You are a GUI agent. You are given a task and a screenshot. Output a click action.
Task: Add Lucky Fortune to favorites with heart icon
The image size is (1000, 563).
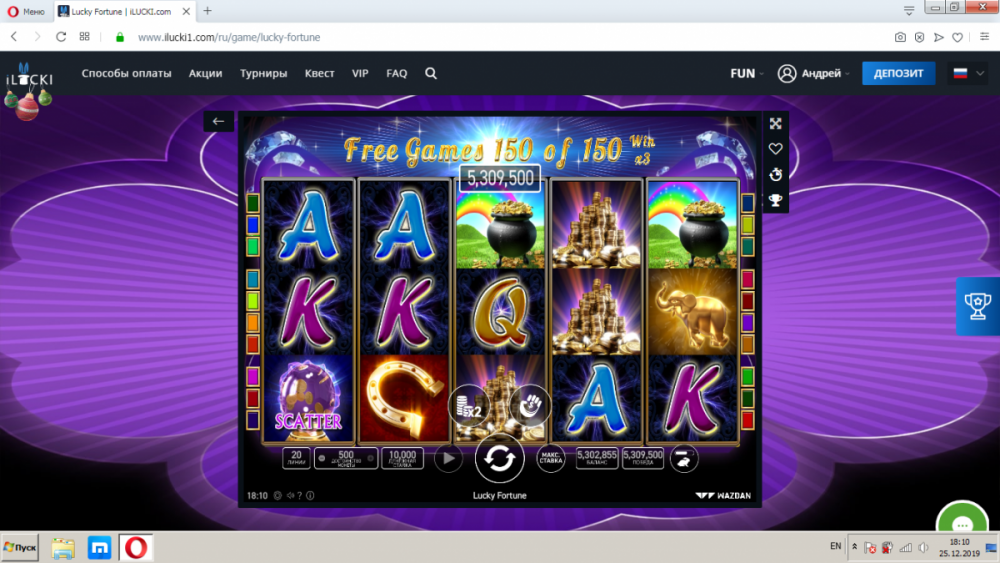(x=776, y=149)
